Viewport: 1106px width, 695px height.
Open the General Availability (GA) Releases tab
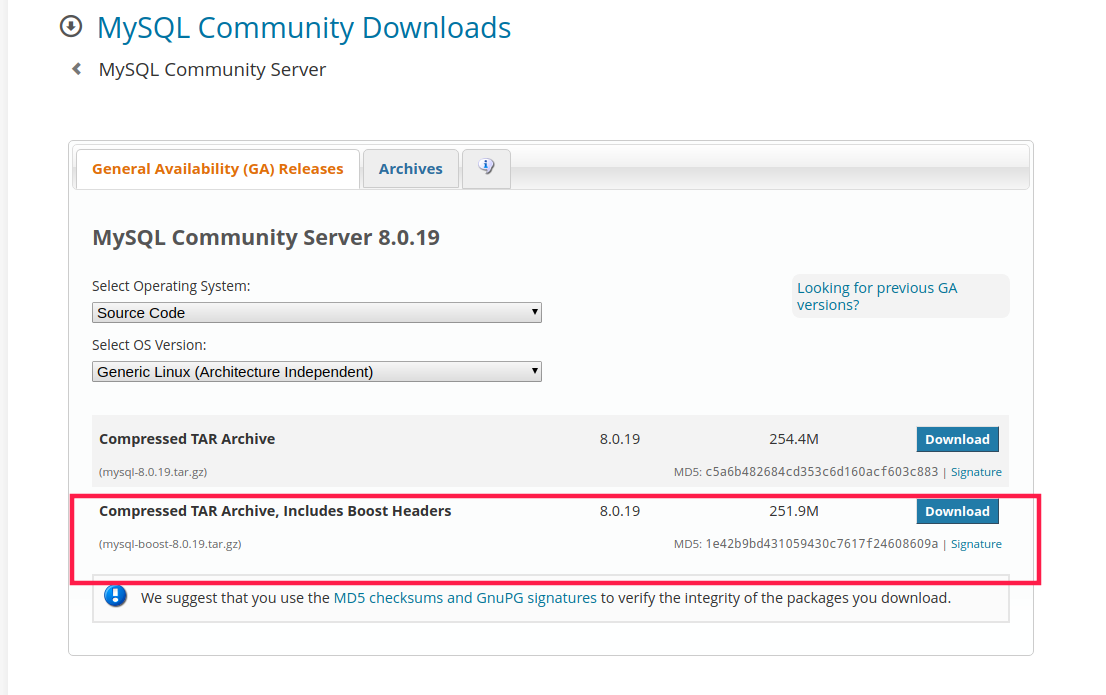click(x=217, y=169)
